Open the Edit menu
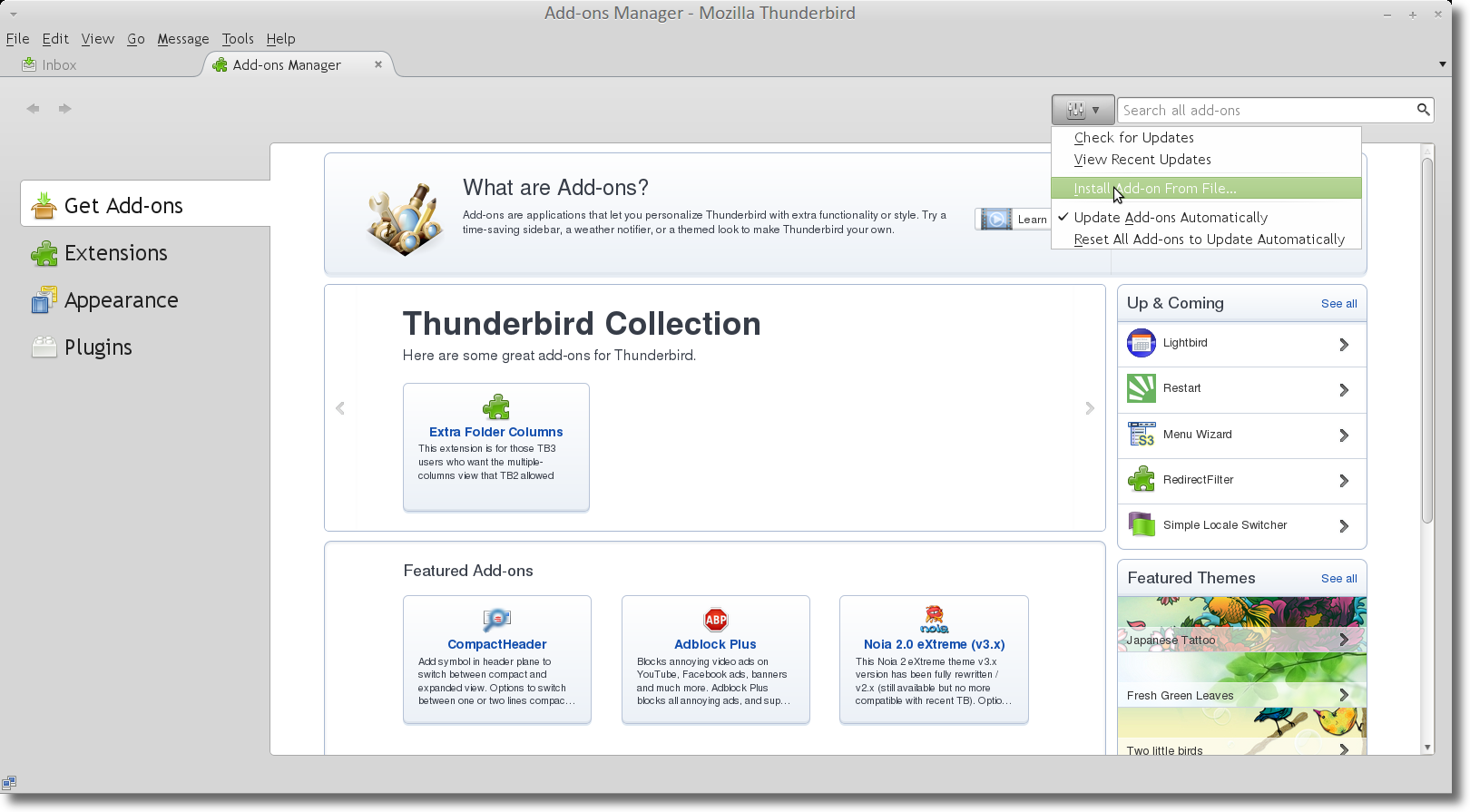Screen dimensions: 1470x812 [x=55, y=39]
